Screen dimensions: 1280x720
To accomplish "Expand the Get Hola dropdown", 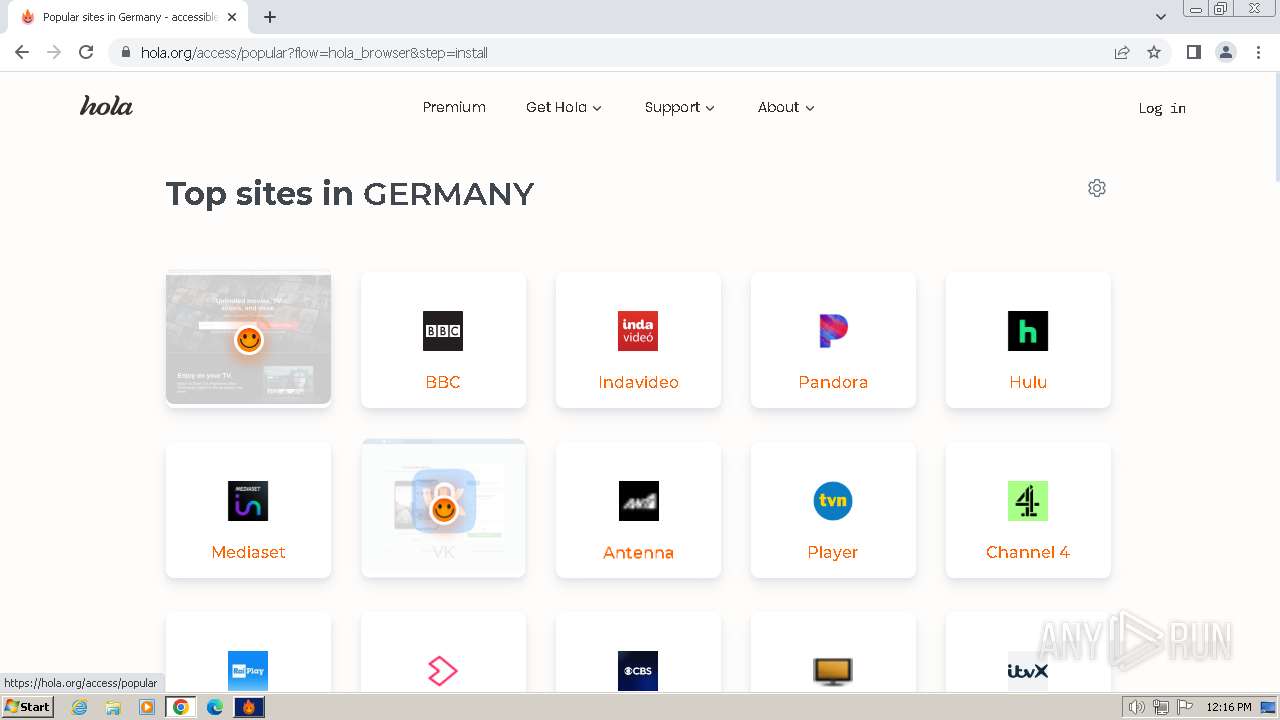I will click(x=564, y=107).
